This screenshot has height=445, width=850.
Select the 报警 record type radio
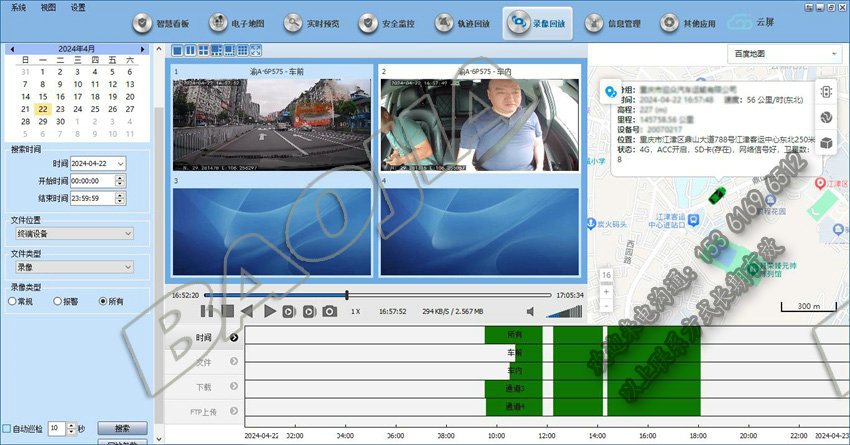point(57,301)
